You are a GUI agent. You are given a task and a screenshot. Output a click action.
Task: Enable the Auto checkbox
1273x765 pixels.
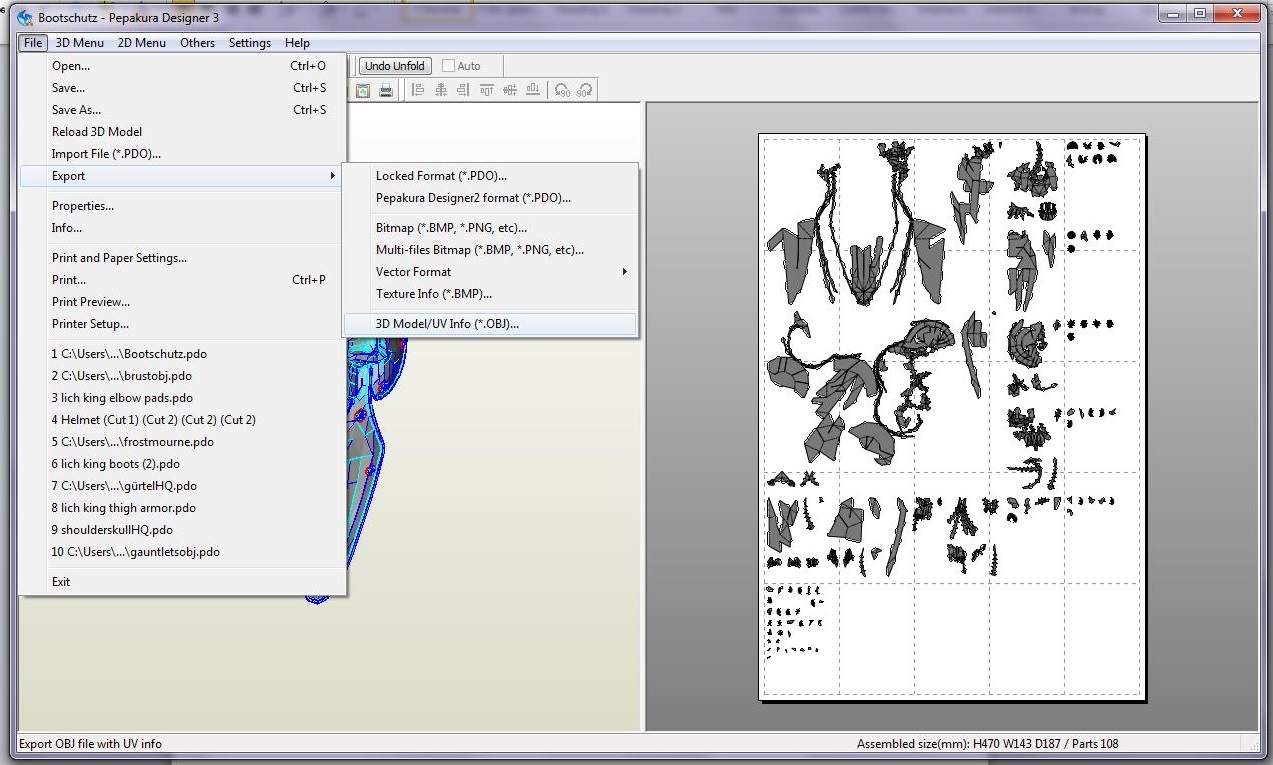449,66
